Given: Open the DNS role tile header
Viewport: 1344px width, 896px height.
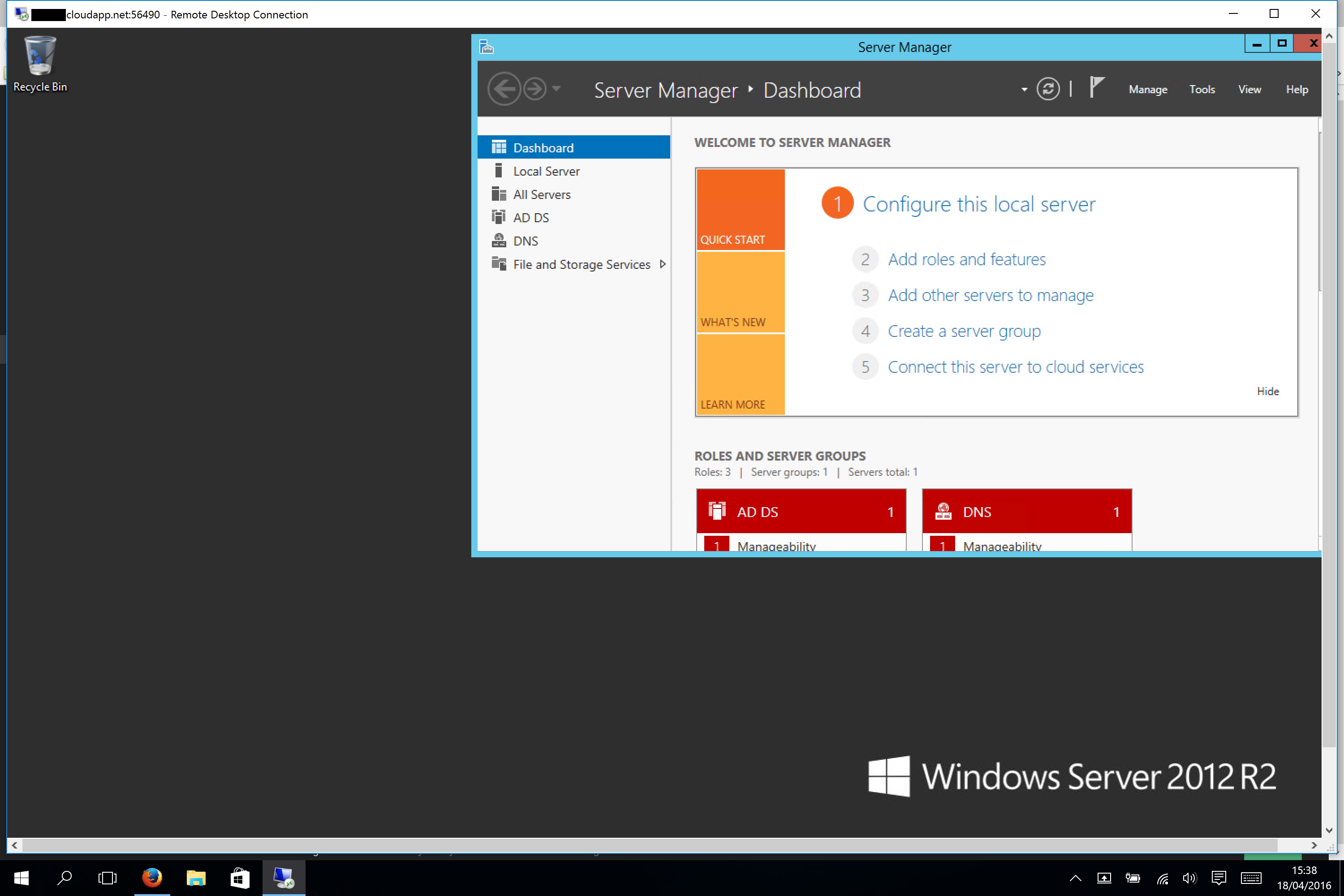Looking at the screenshot, I should click(1027, 512).
